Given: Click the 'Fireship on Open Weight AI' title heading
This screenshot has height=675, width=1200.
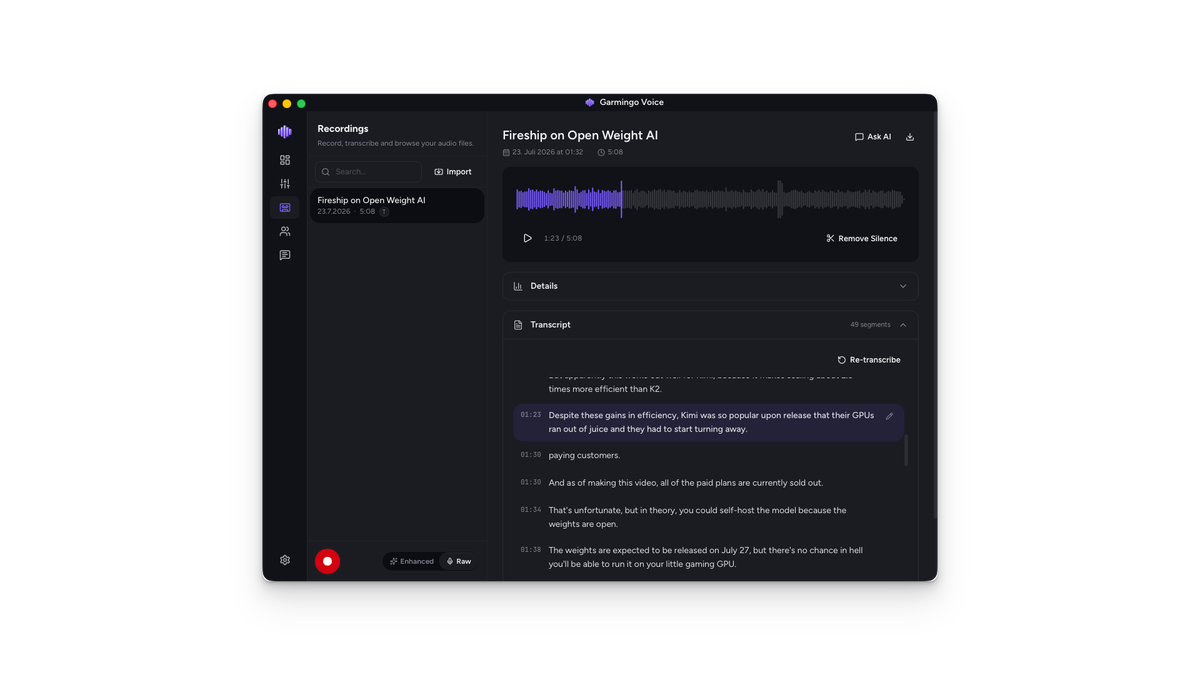Looking at the screenshot, I should 580,135.
